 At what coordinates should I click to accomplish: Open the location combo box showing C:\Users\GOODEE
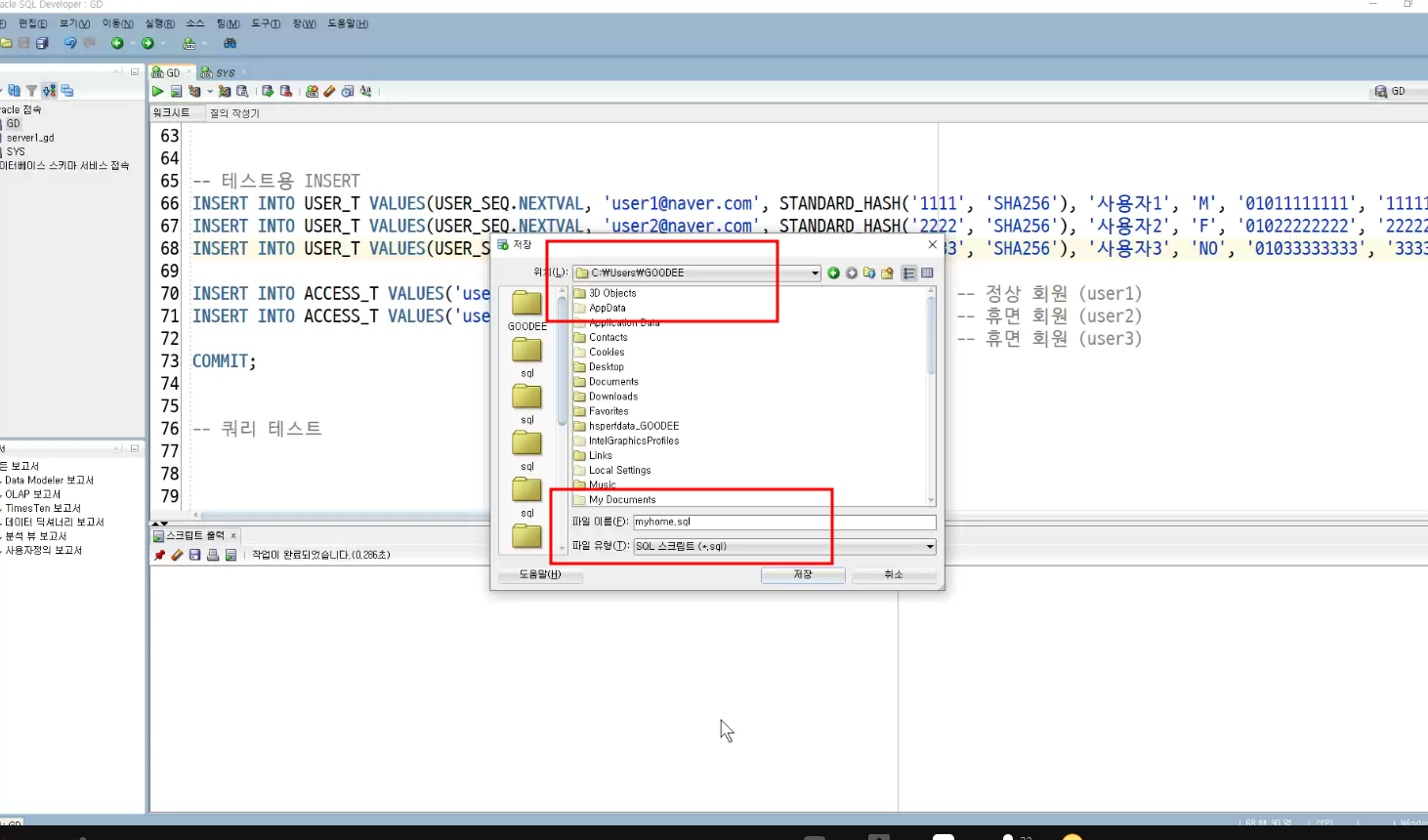tap(696, 273)
